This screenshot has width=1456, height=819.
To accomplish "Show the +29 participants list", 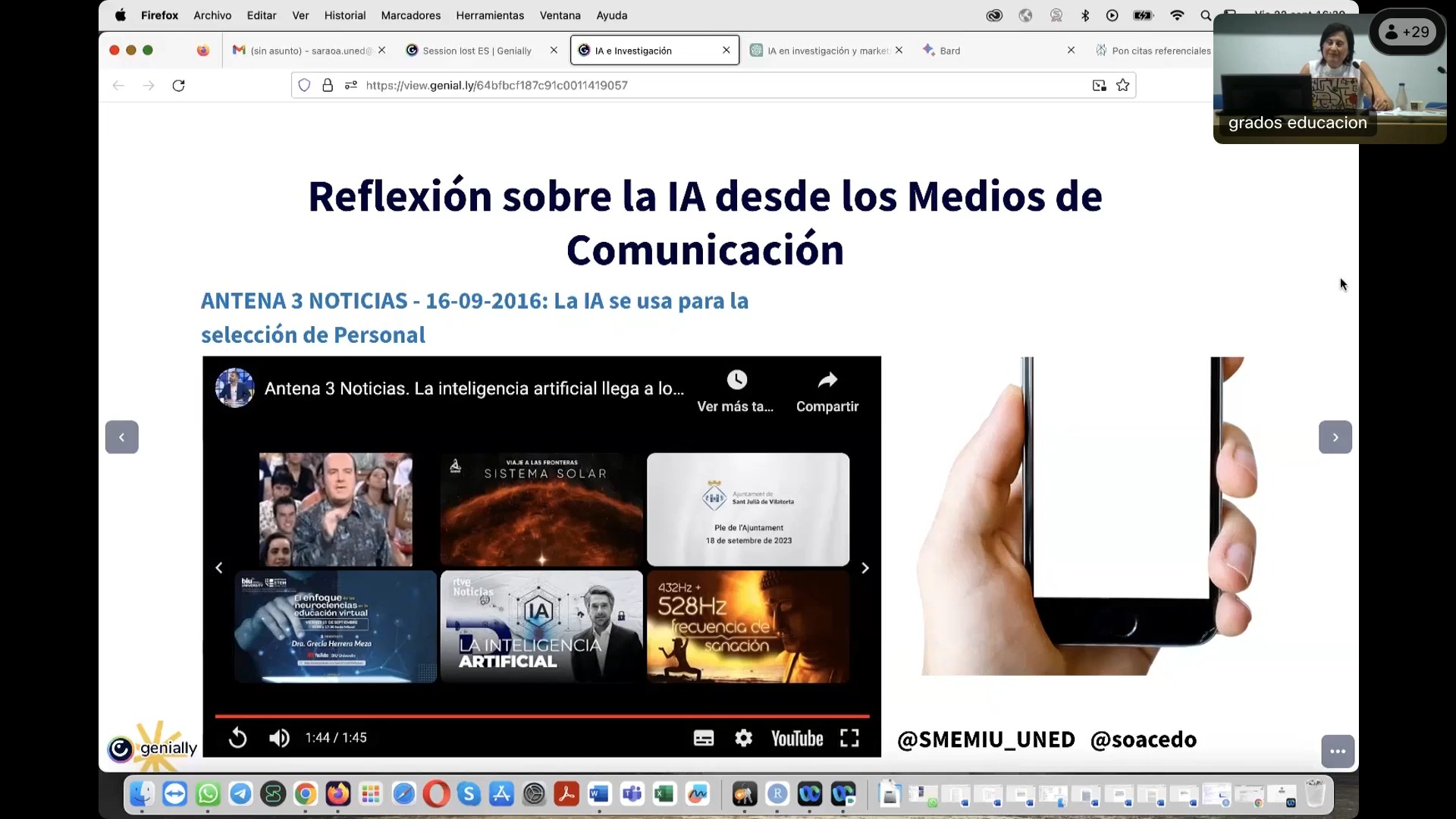I will click(1407, 32).
